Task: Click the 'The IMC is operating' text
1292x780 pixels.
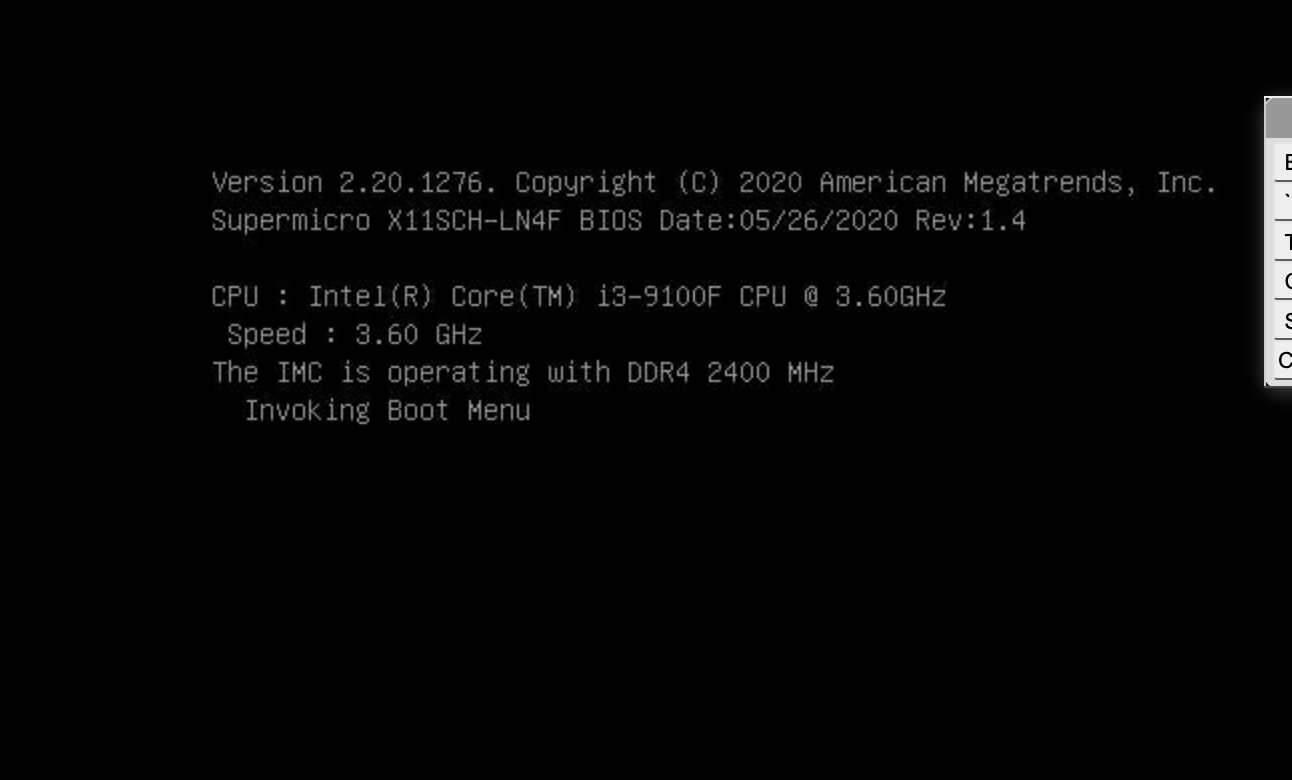Action: pos(371,372)
